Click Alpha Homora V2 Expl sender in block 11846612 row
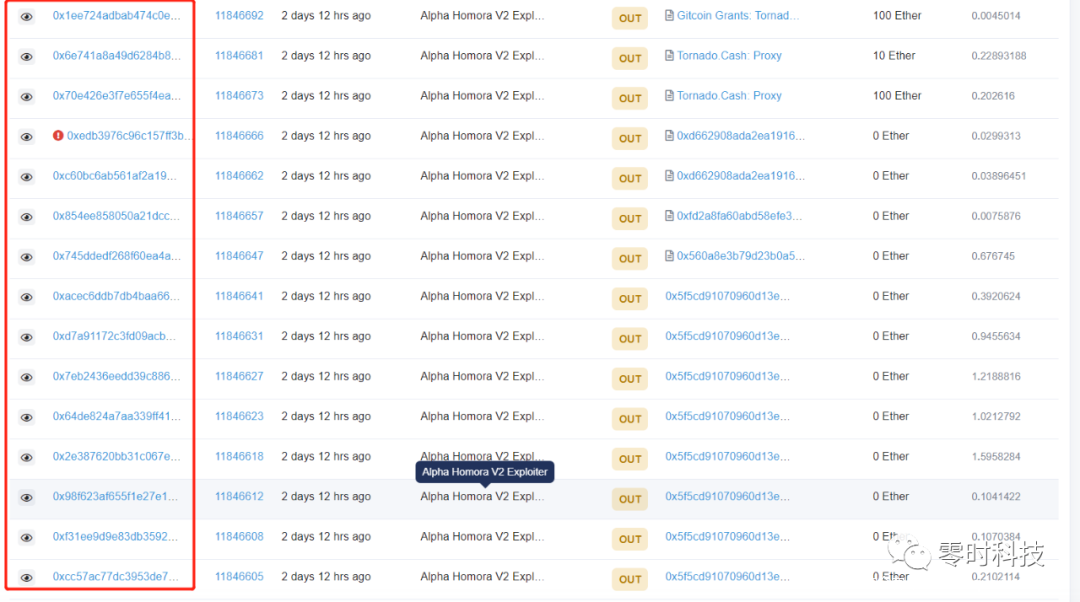1080x602 pixels. point(482,496)
